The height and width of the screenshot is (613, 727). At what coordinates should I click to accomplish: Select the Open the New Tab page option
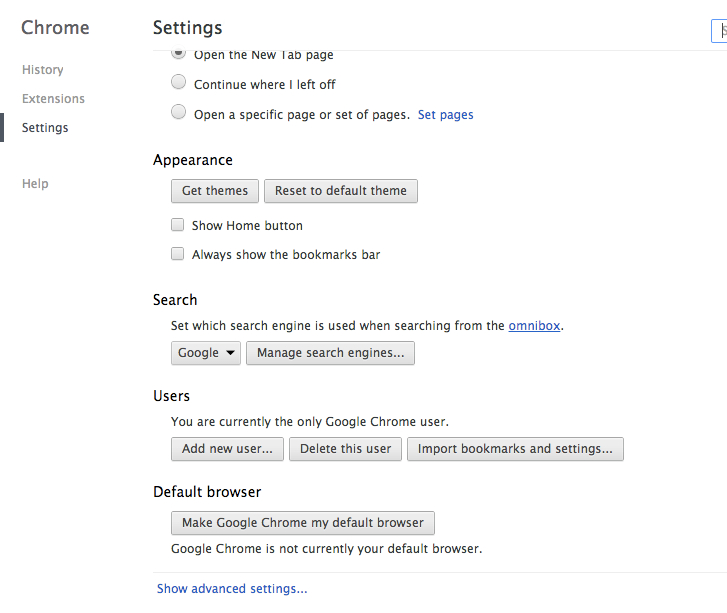point(179,53)
